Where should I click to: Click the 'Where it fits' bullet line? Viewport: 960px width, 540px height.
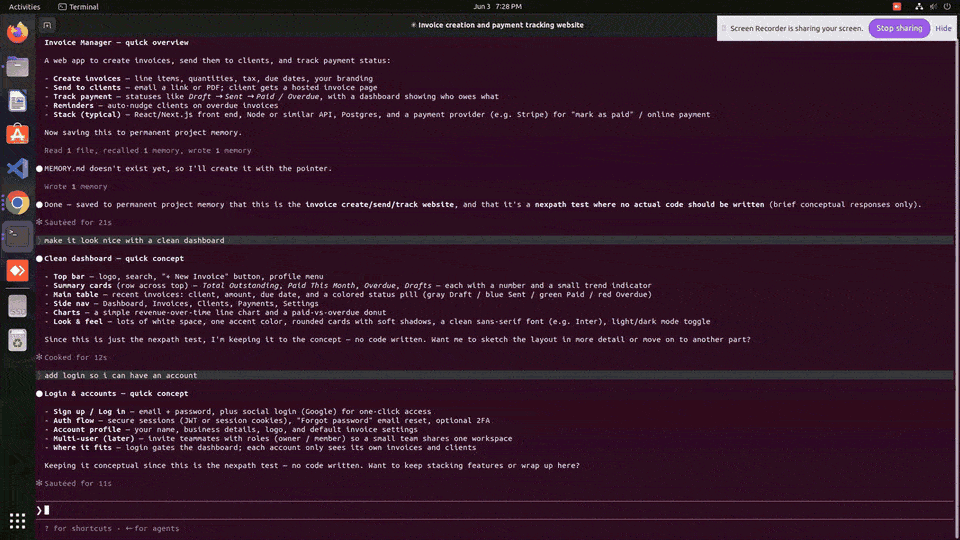[x=260, y=448]
